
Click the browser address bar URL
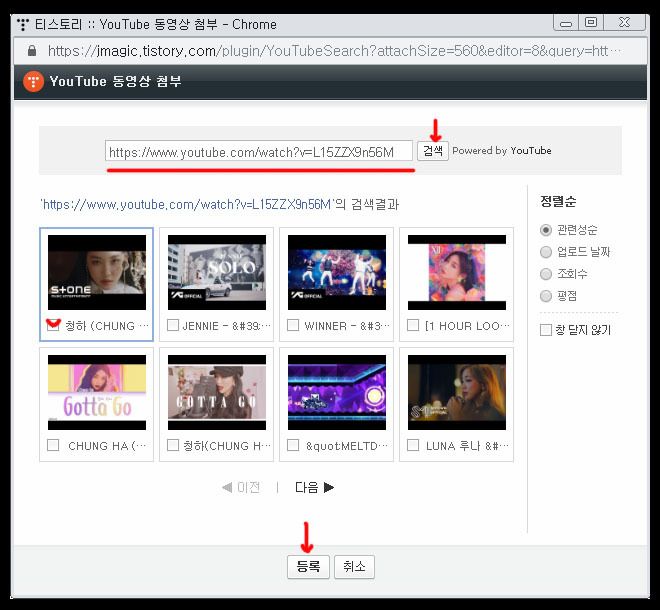point(334,51)
